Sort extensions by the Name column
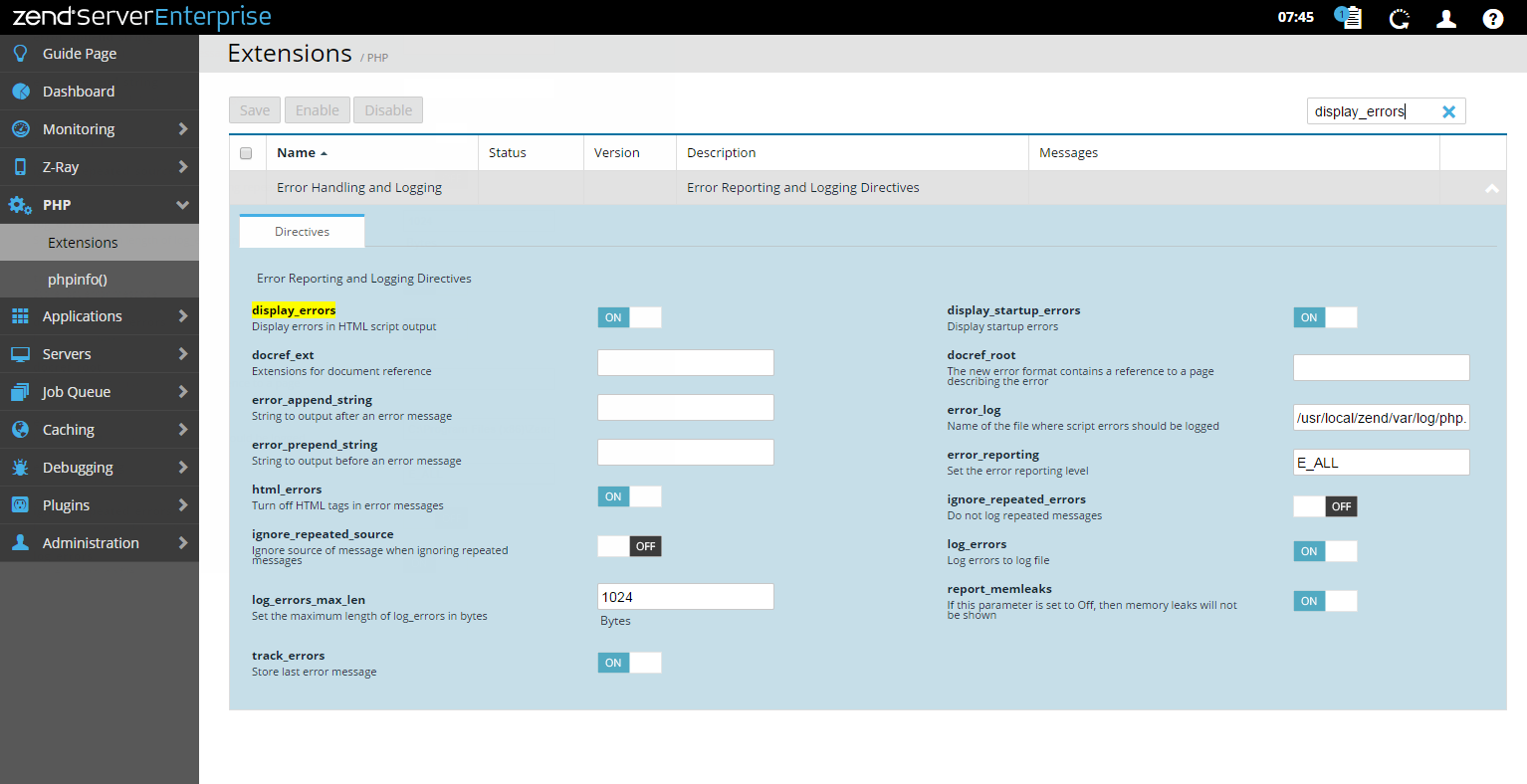The width and height of the screenshot is (1527, 784). coord(297,153)
